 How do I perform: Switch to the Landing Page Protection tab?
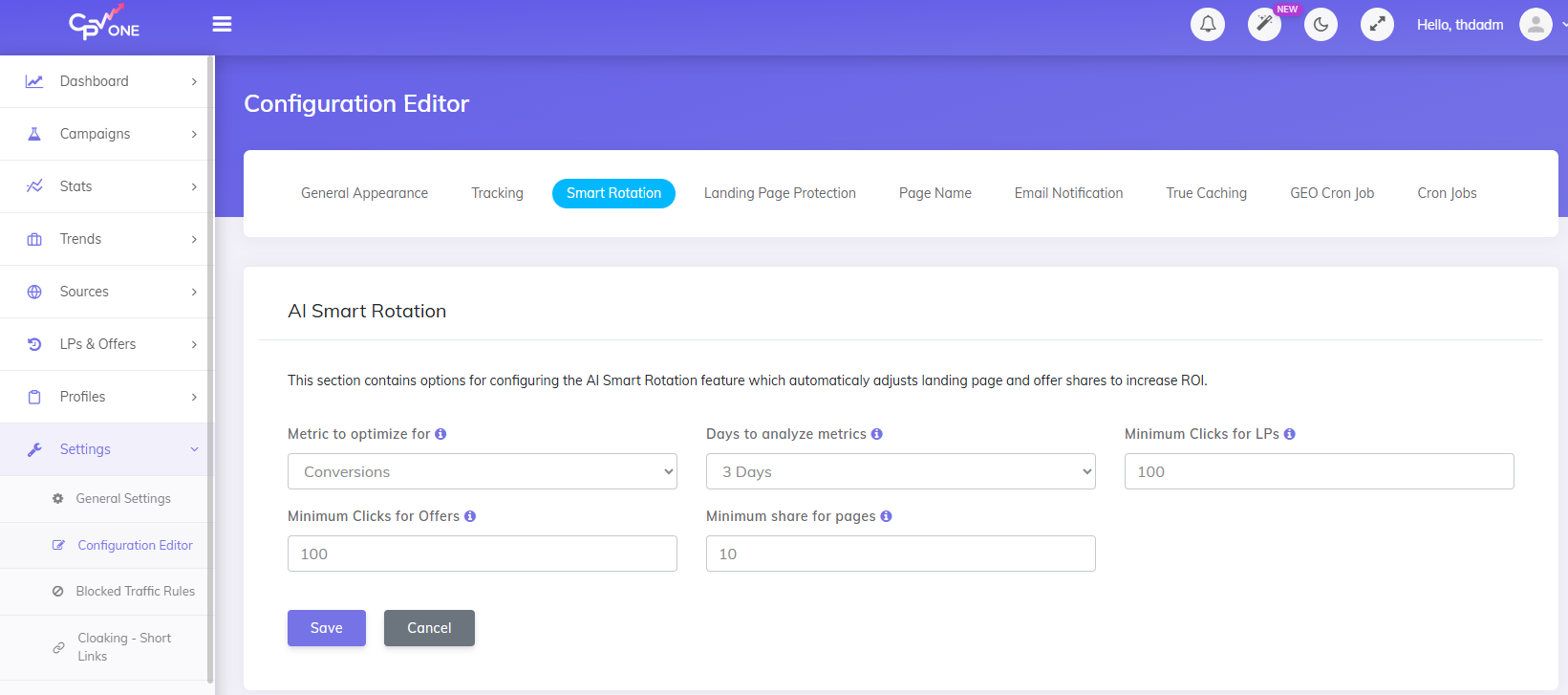(x=780, y=193)
